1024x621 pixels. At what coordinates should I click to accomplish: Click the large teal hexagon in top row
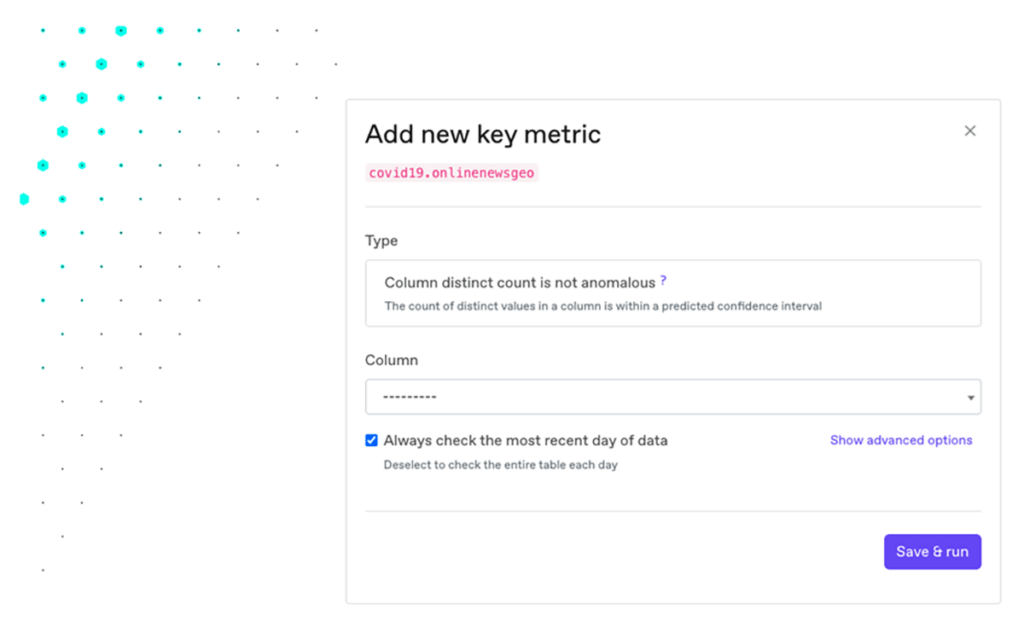click(x=121, y=31)
